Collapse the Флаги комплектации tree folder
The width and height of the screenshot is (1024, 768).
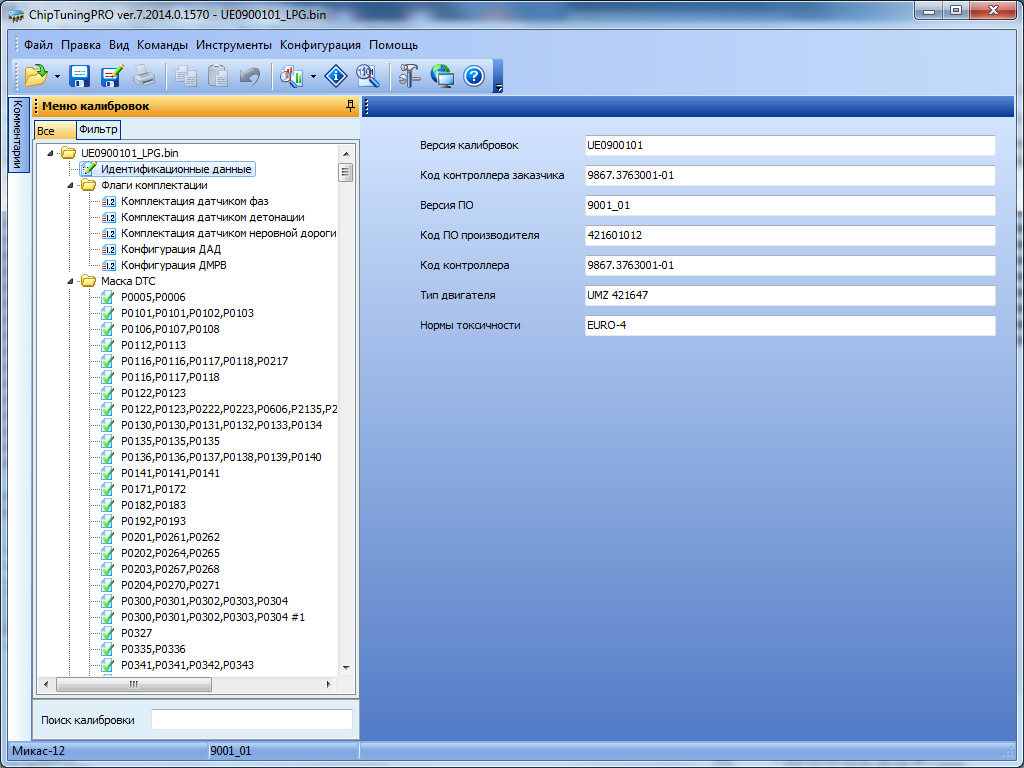click(x=70, y=185)
